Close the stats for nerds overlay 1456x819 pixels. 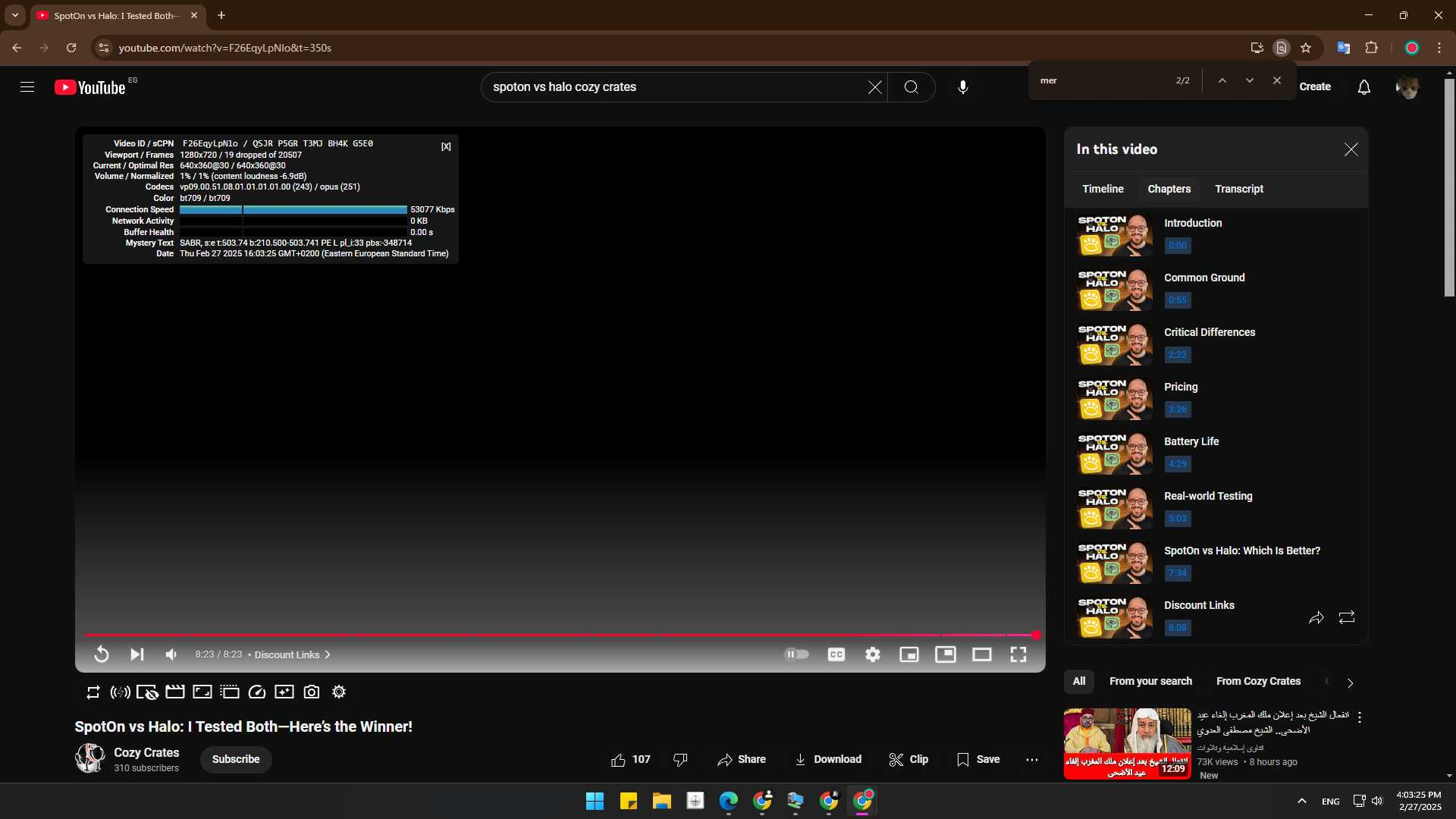tap(446, 146)
